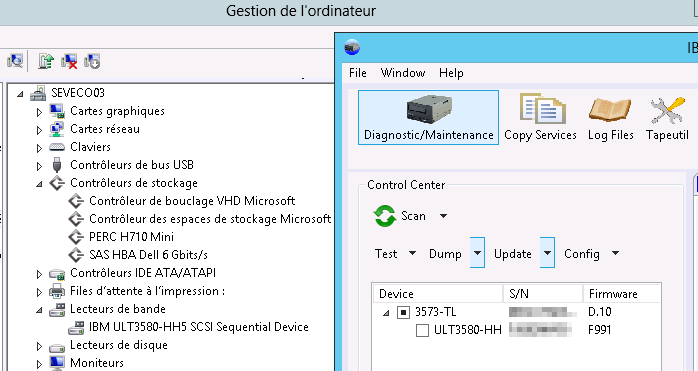Click the toolbar icon with the down arrow
The image size is (698, 371).
coord(93,61)
